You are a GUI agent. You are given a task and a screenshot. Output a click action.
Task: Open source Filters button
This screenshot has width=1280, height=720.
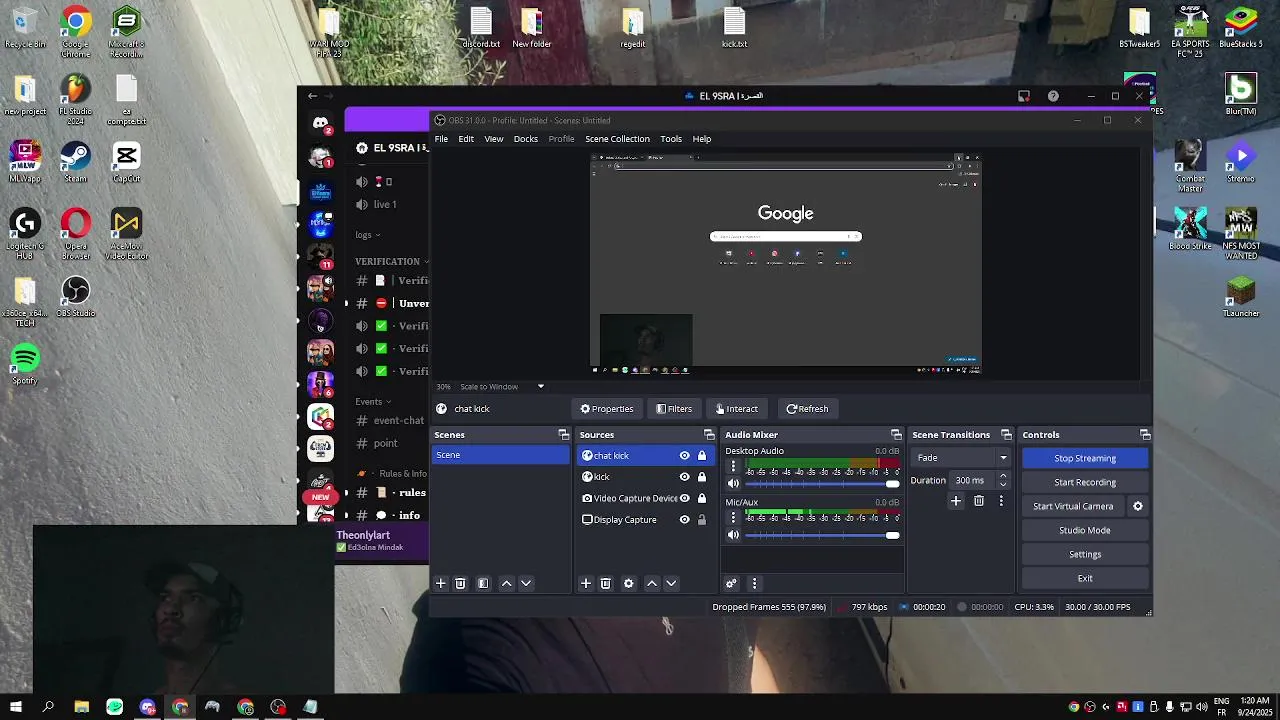pyautogui.click(x=674, y=409)
